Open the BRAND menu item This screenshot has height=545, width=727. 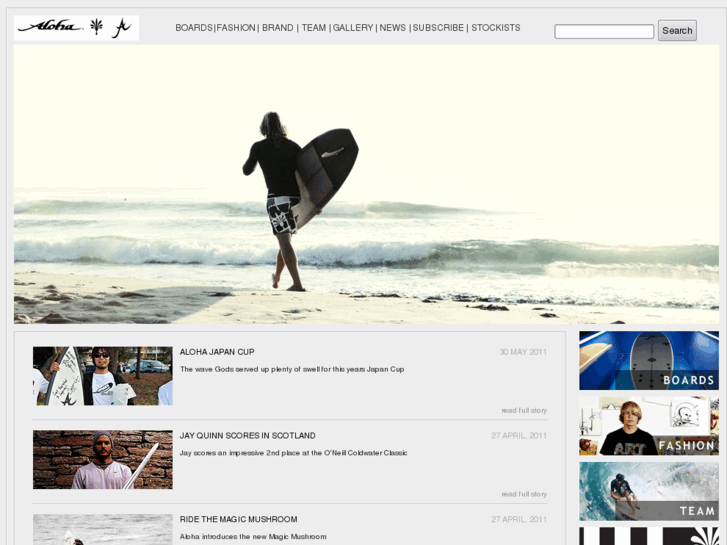278,28
